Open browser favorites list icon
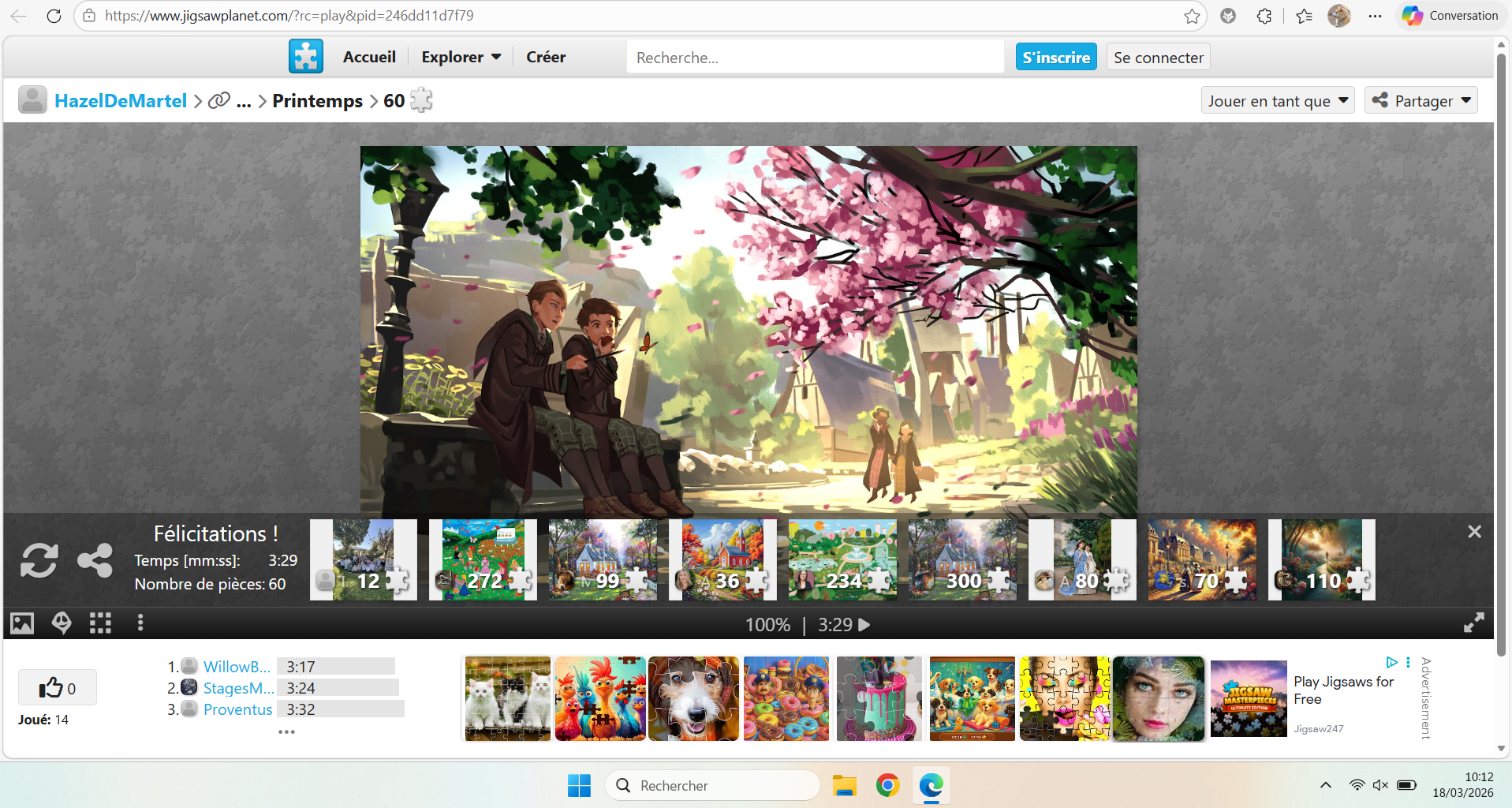The width and height of the screenshot is (1512, 808). [1304, 16]
